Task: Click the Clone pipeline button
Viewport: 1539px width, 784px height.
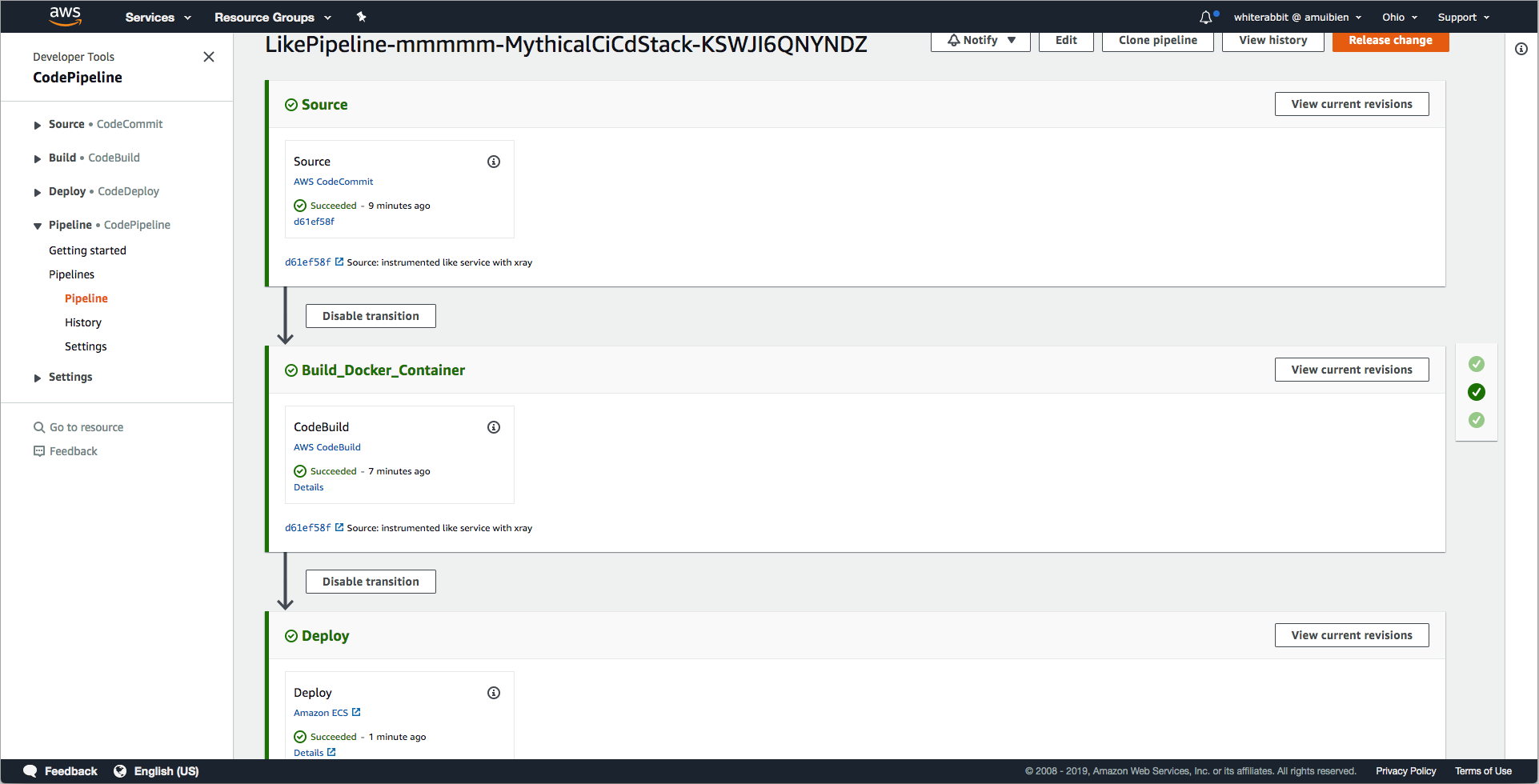Action: coord(1158,41)
